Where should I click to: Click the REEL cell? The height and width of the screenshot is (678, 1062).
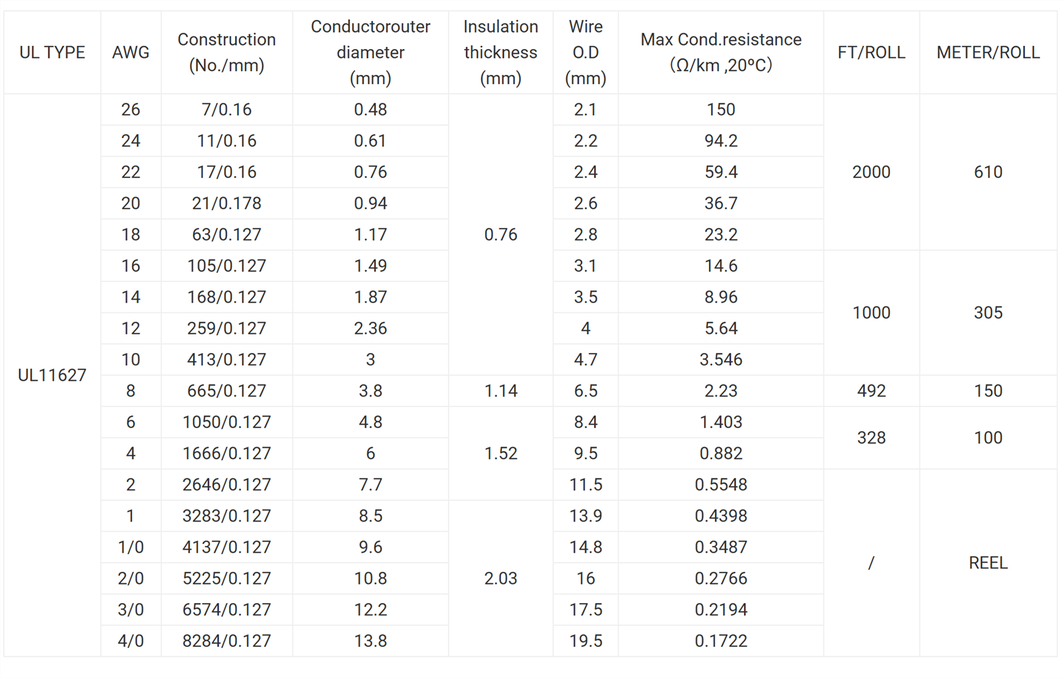click(988, 563)
